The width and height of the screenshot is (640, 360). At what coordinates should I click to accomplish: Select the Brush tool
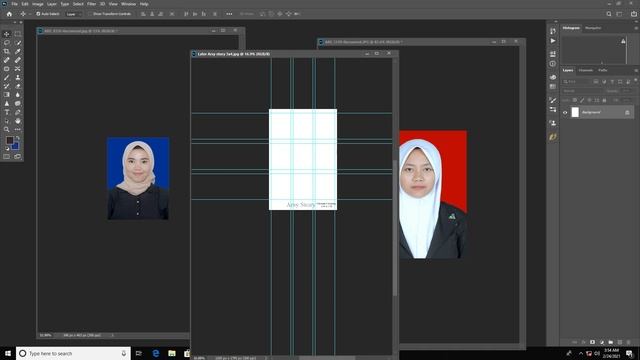coord(7,78)
